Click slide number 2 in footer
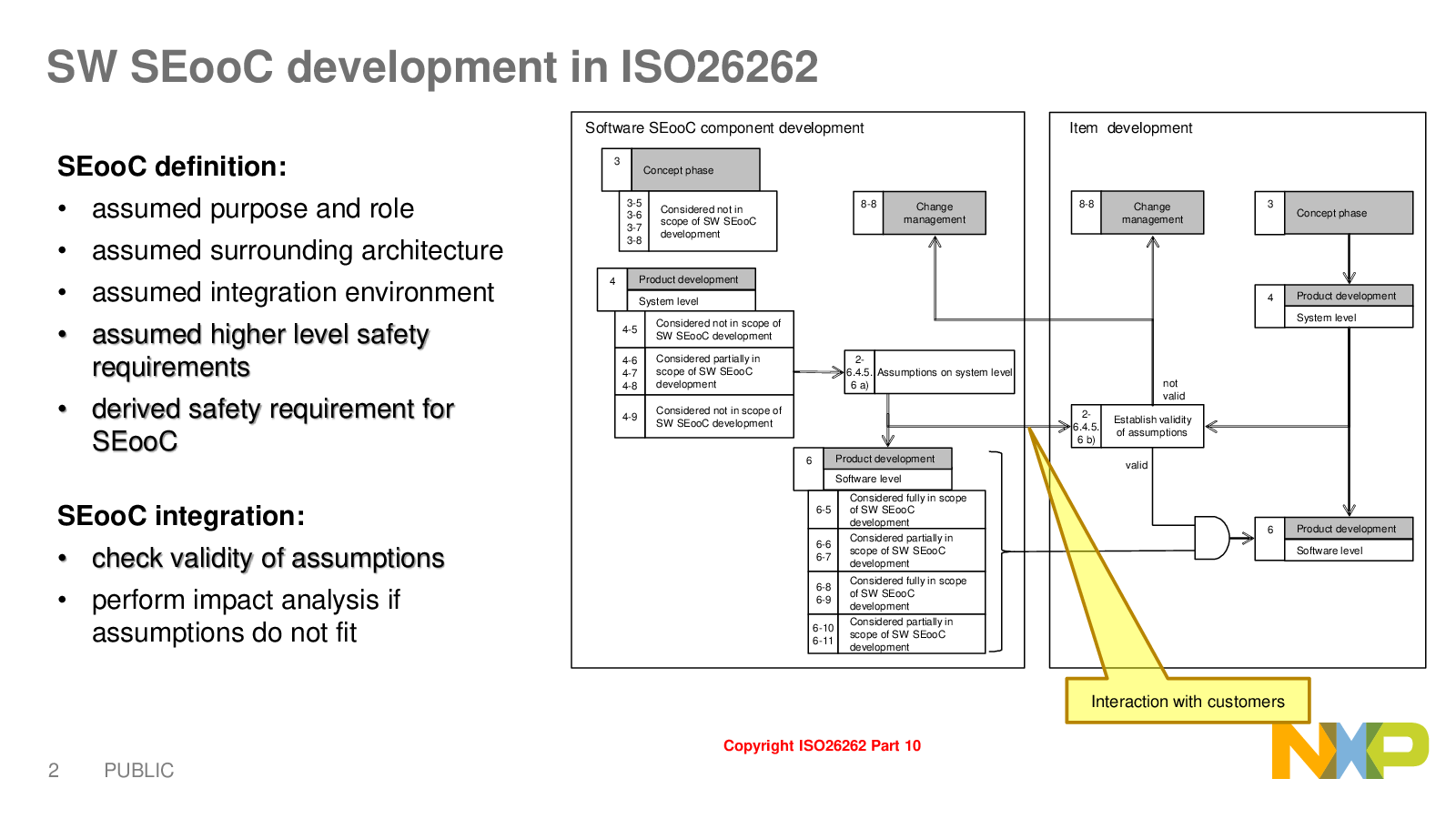This screenshot has width=1456, height=819. (x=54, y=770)
